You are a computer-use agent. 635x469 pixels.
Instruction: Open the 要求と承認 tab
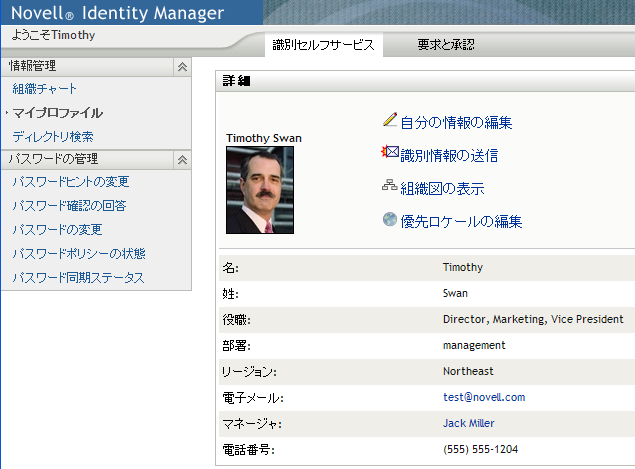tap(446, 45)
